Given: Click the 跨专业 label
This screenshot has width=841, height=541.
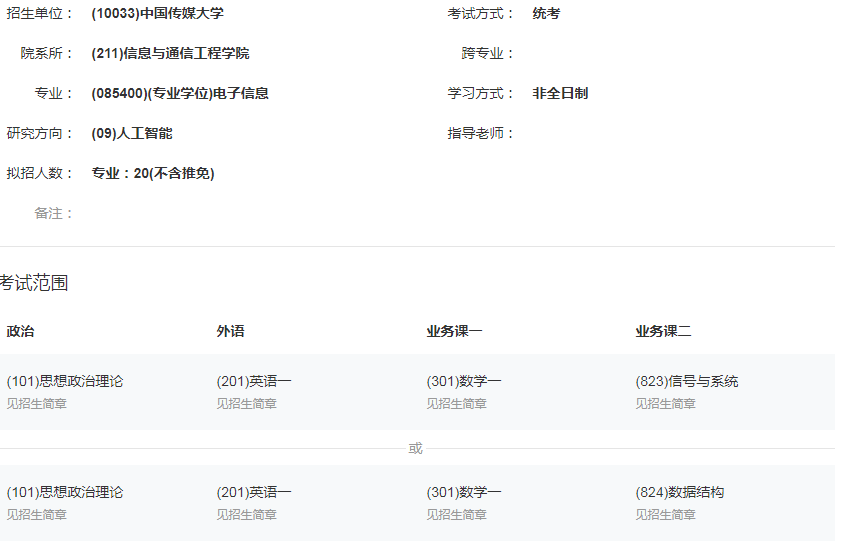Looking at the screenshot, I should (488, 53).
